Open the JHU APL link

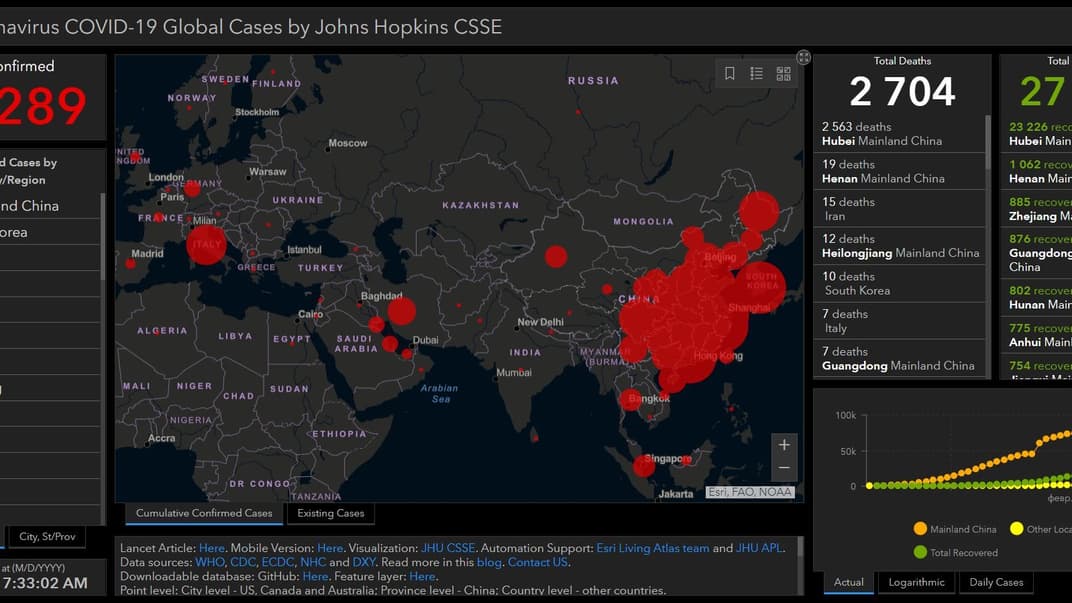(759, 548)
